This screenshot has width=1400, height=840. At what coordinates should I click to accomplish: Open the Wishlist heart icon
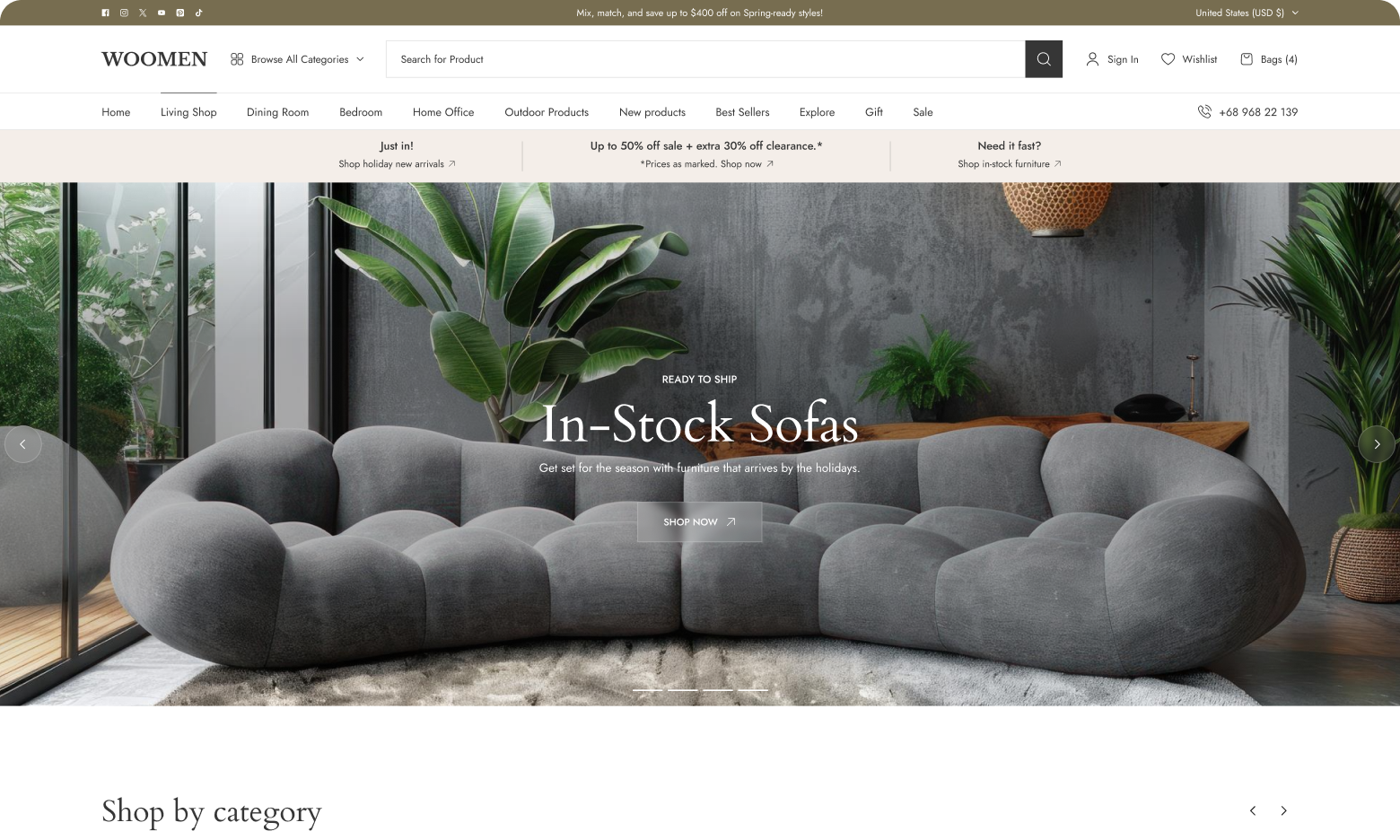[x=1168, y=59]
